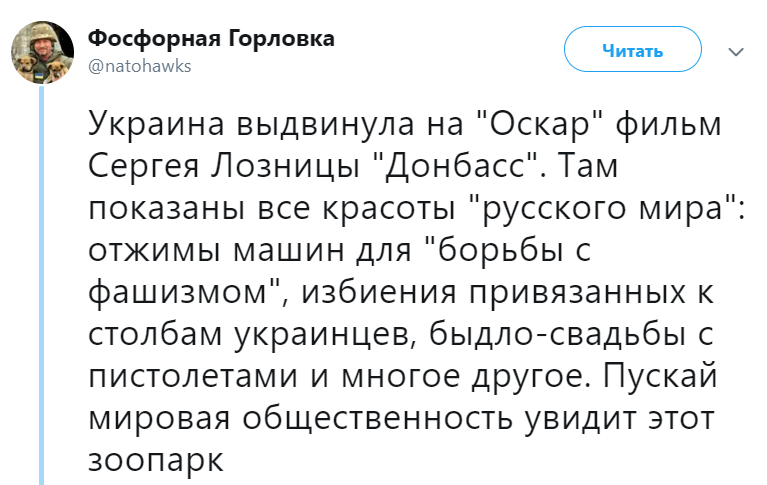Visit the @natohawks handle link
This screenshot has width=767, height=485.
coord(140,66)
